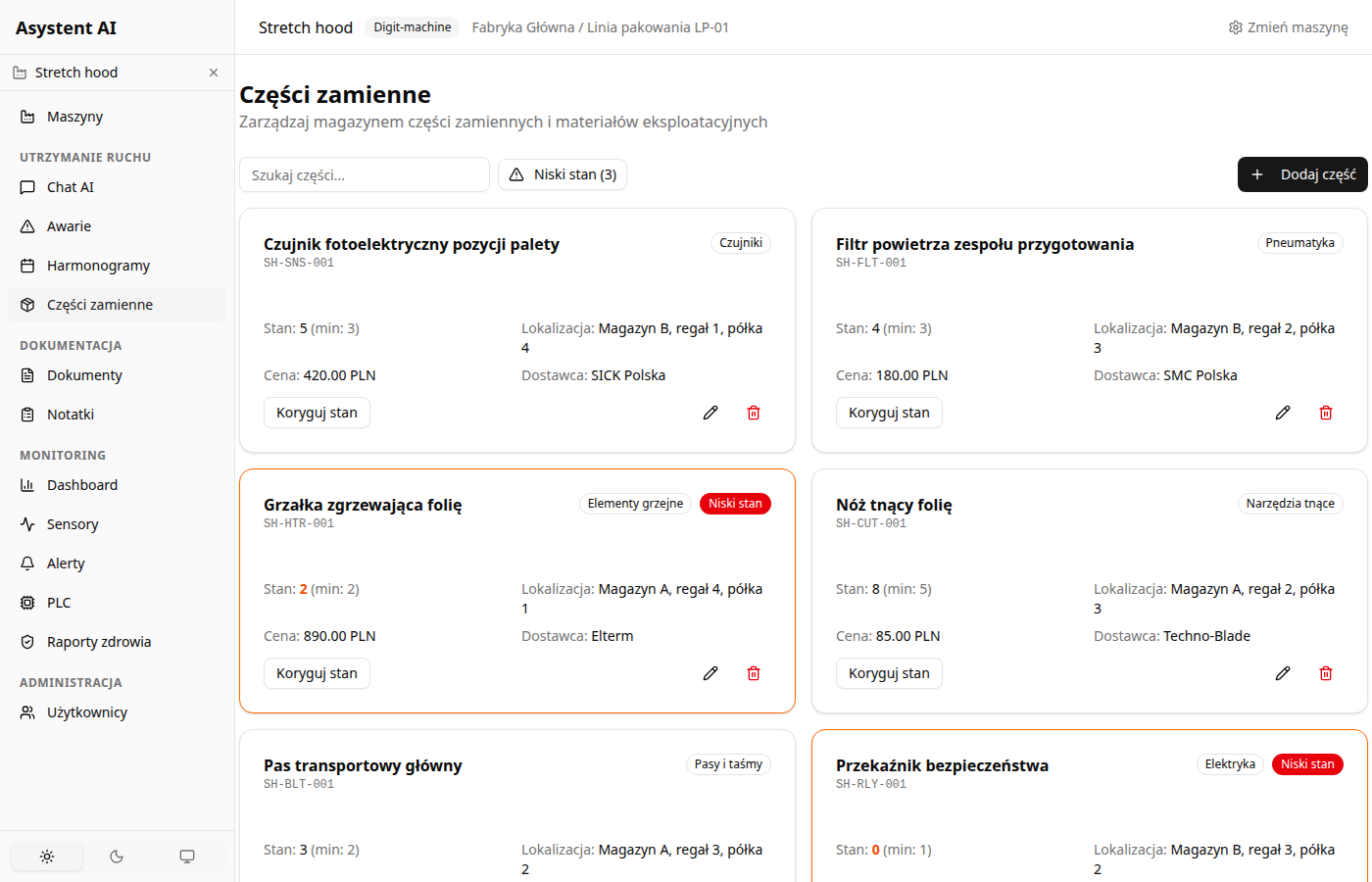The height and width of the screenshot is (882, 1372).
Task: Remove Grzałka zgrzewająca folię using trash icon
Action: (753, 673)
